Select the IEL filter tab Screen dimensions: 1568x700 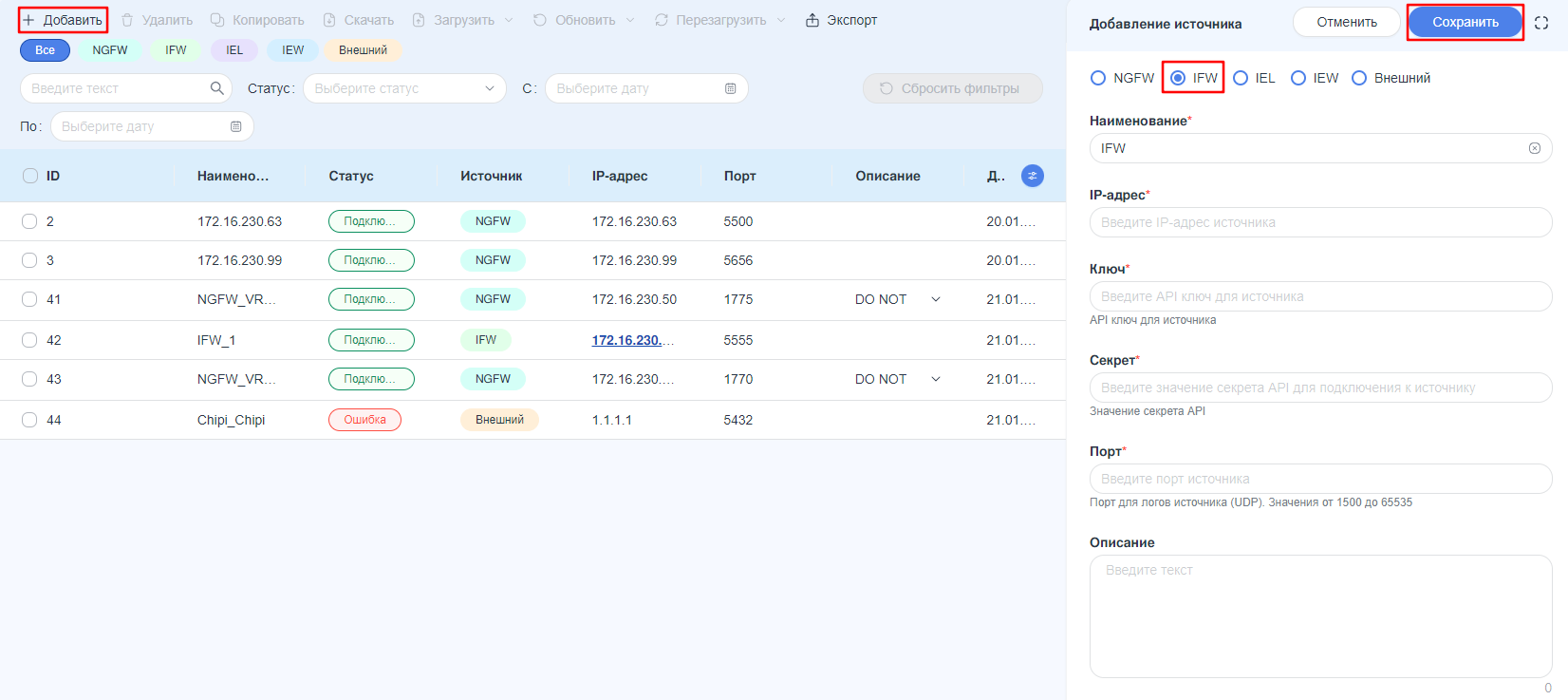[x=234, y=50]
